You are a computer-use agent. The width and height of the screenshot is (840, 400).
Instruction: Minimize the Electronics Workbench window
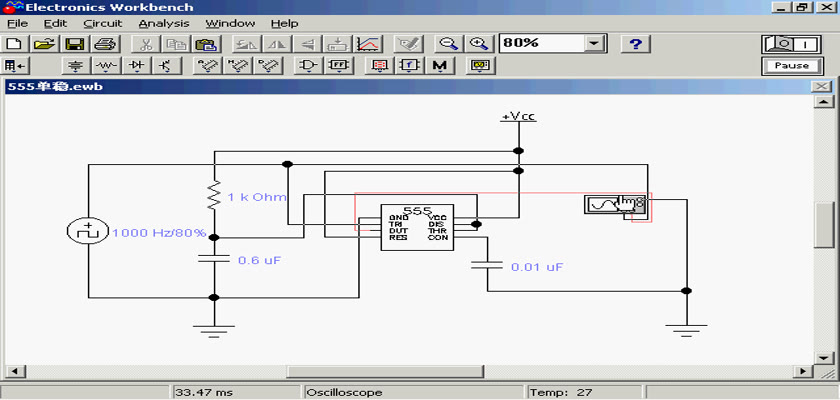point(783,7)
